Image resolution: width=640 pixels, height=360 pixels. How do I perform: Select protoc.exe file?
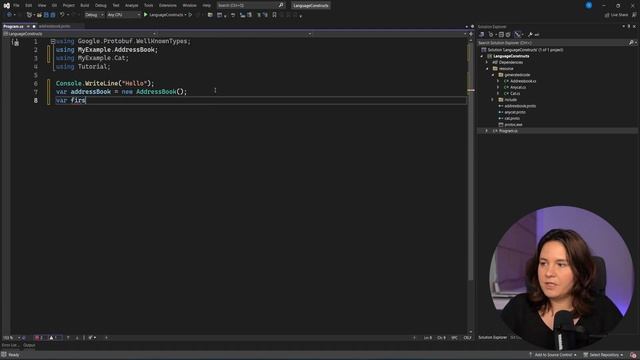pyautogui.click(x=510, y=124)
